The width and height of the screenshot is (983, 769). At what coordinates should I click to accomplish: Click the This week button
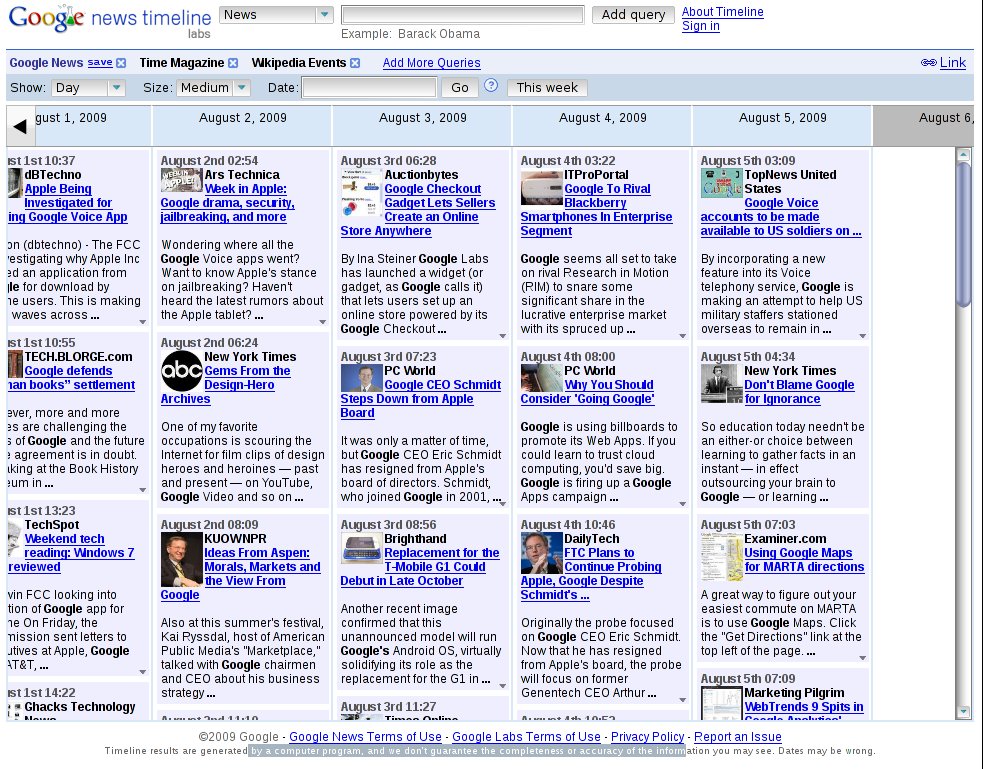click(547, 88)
